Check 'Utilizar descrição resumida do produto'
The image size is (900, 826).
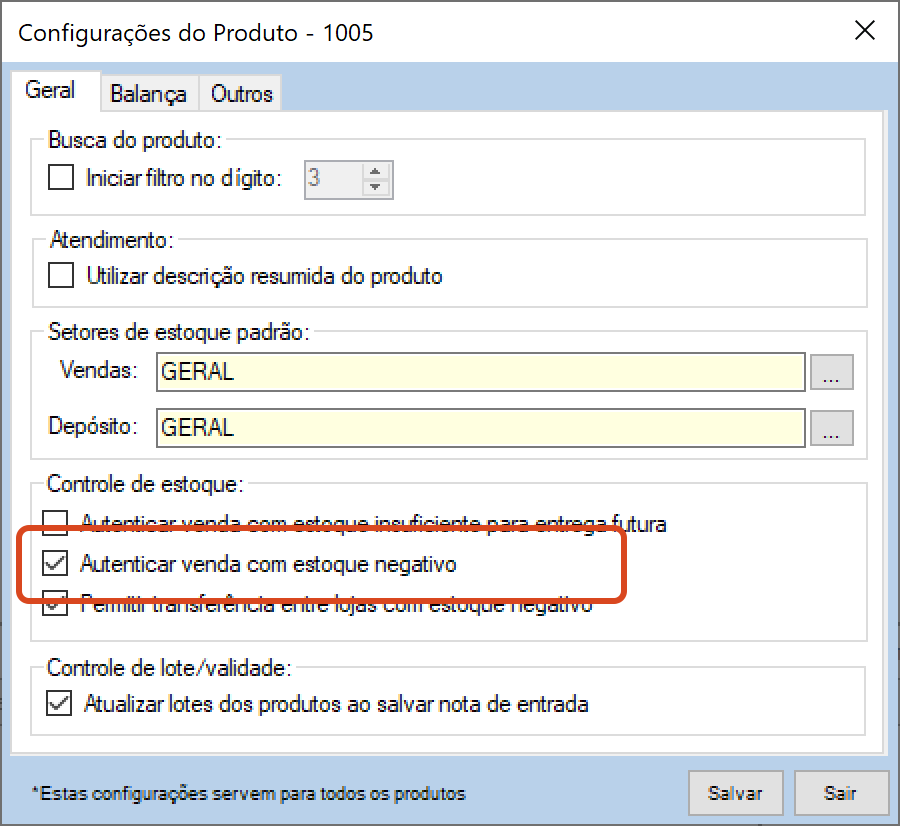pyautogui.click(x=62, y=275)
